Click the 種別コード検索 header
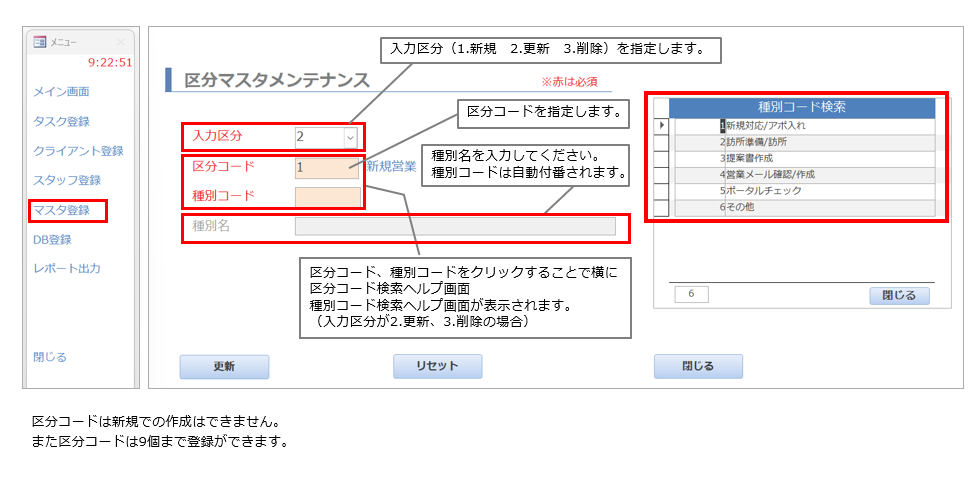Viewport: 978px width, 501px height. click(801, 107)
